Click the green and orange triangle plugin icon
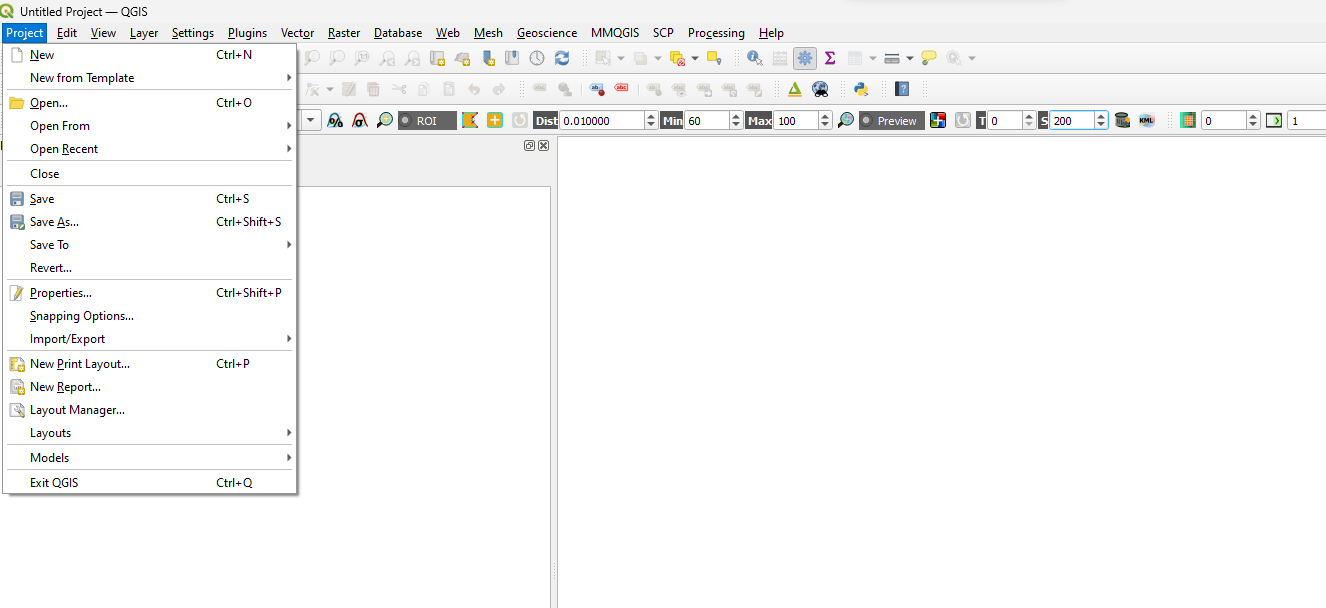Screen dimensions: 1326x608 795,89
